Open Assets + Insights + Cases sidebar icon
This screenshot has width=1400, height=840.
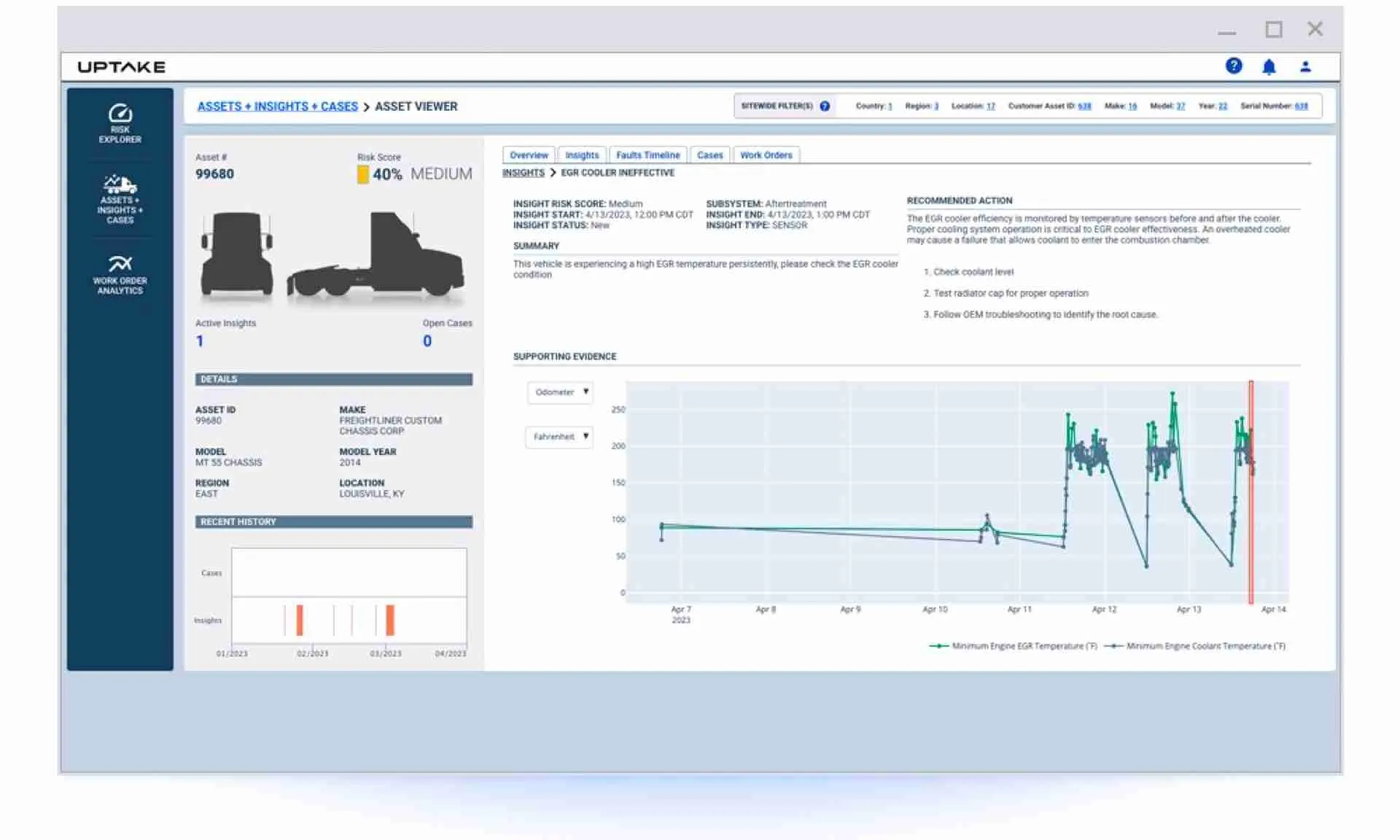tap(120, 199)
